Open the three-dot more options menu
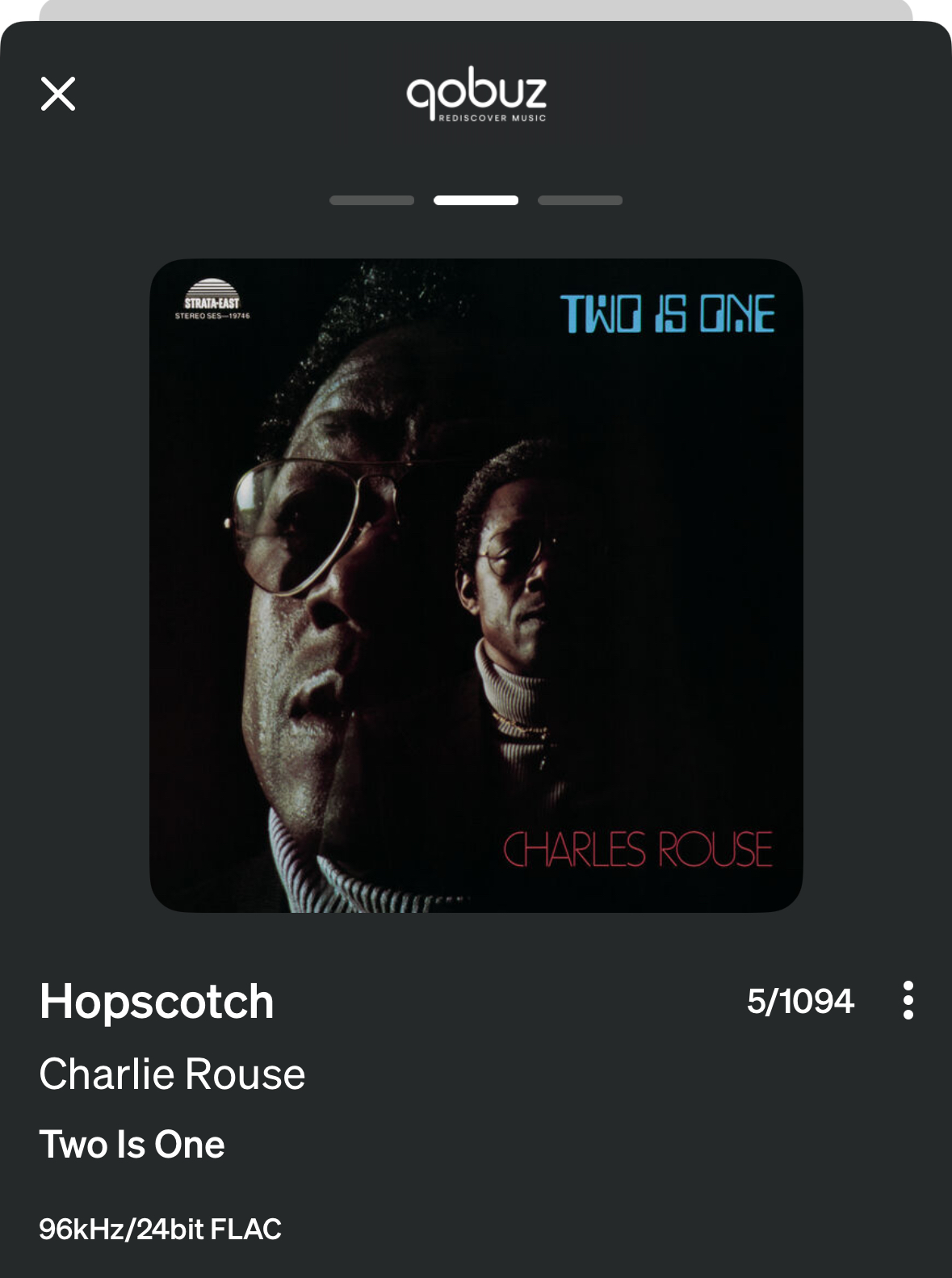This screenshot has width=952, height=1278. pyautogui.click(x=908, y=1000)
